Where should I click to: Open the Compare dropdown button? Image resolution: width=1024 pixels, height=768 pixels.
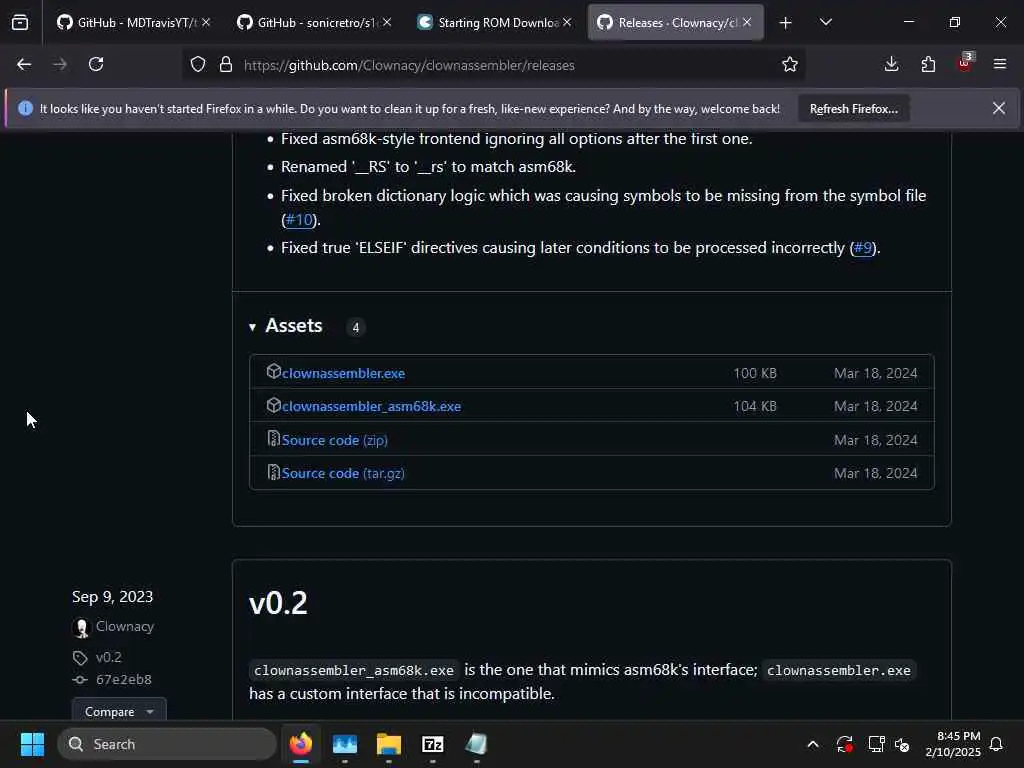[119, 711]
